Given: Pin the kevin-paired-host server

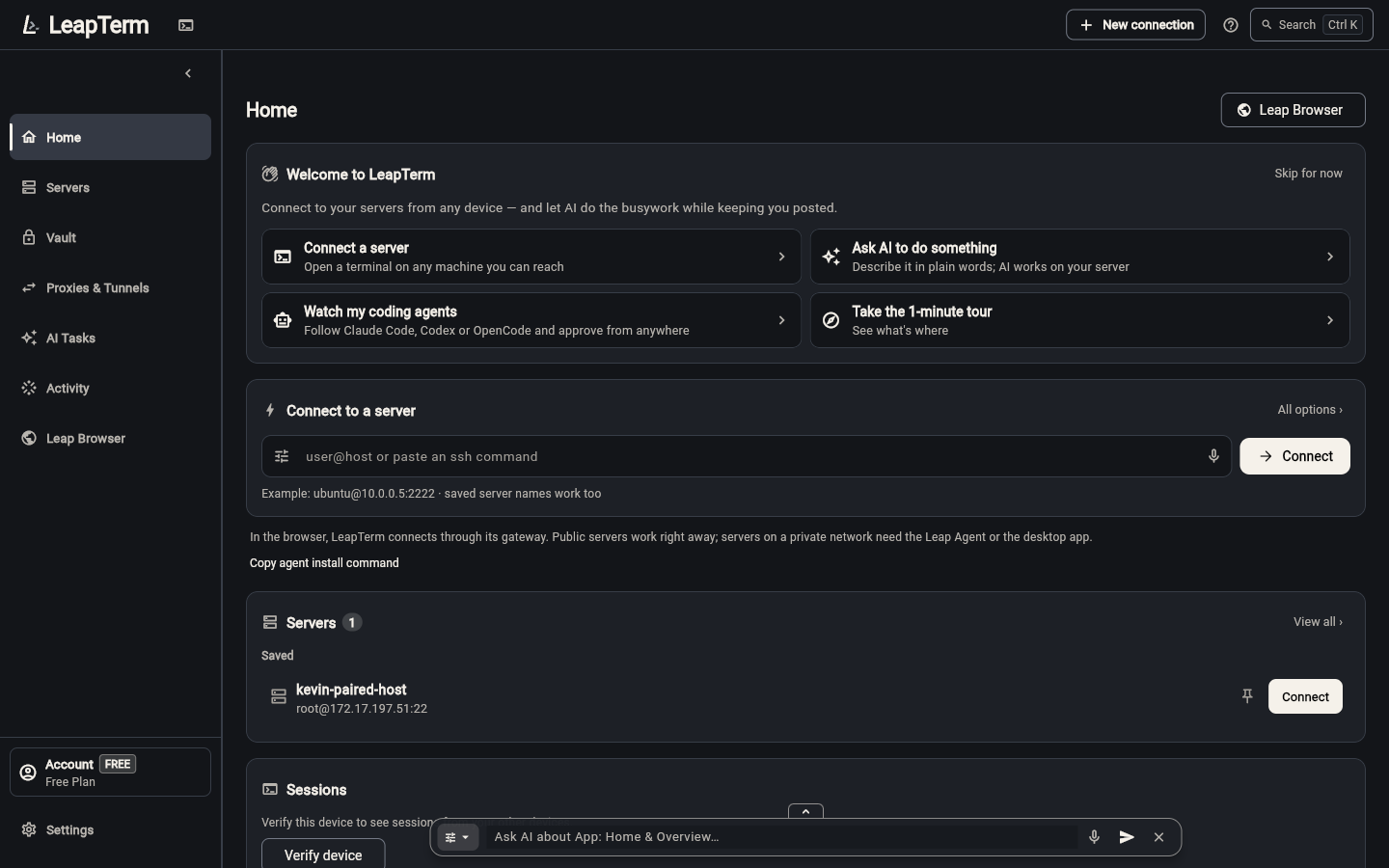Looking at the screenshot, I should (x=1247, y=696).
